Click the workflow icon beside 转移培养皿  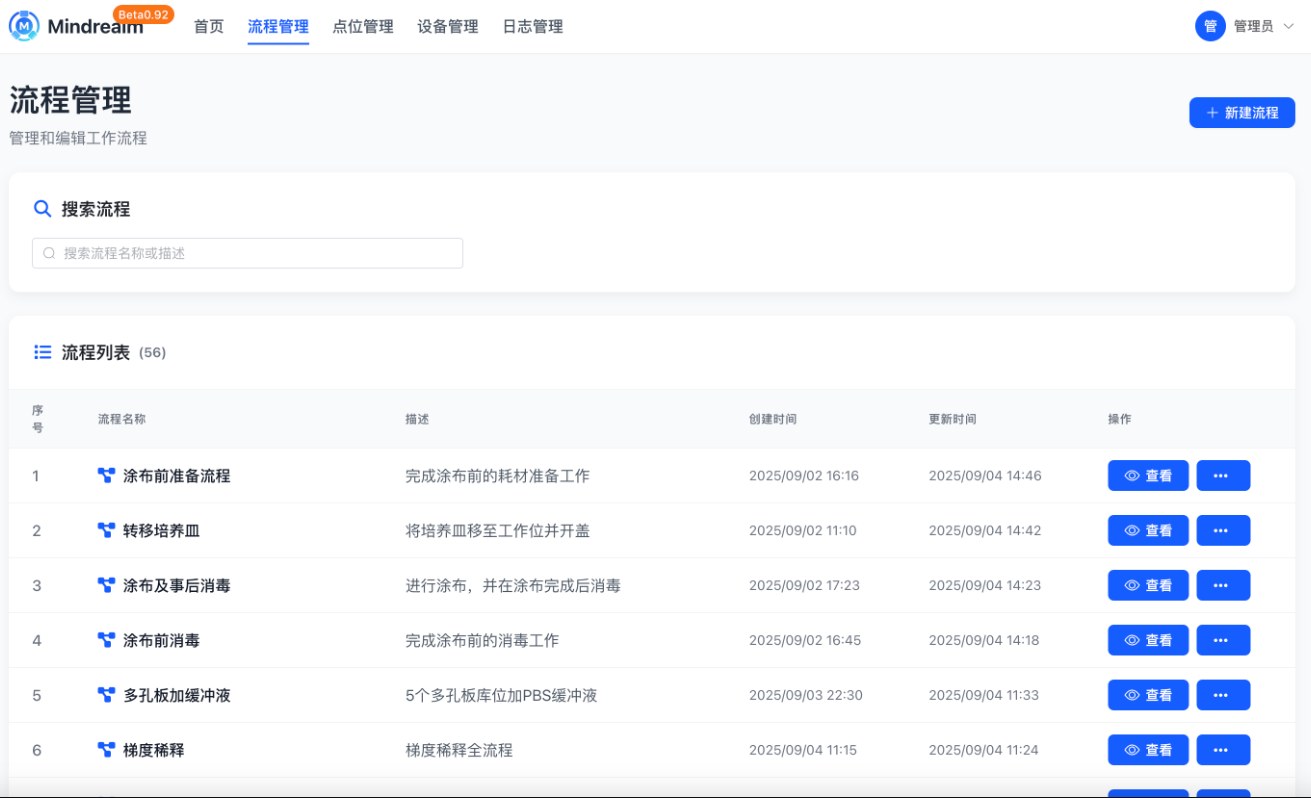[x=106, y=530]
